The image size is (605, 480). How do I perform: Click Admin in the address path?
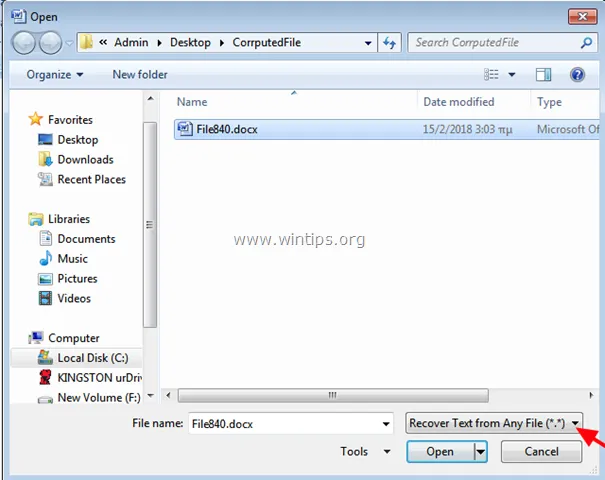(131, 42)
